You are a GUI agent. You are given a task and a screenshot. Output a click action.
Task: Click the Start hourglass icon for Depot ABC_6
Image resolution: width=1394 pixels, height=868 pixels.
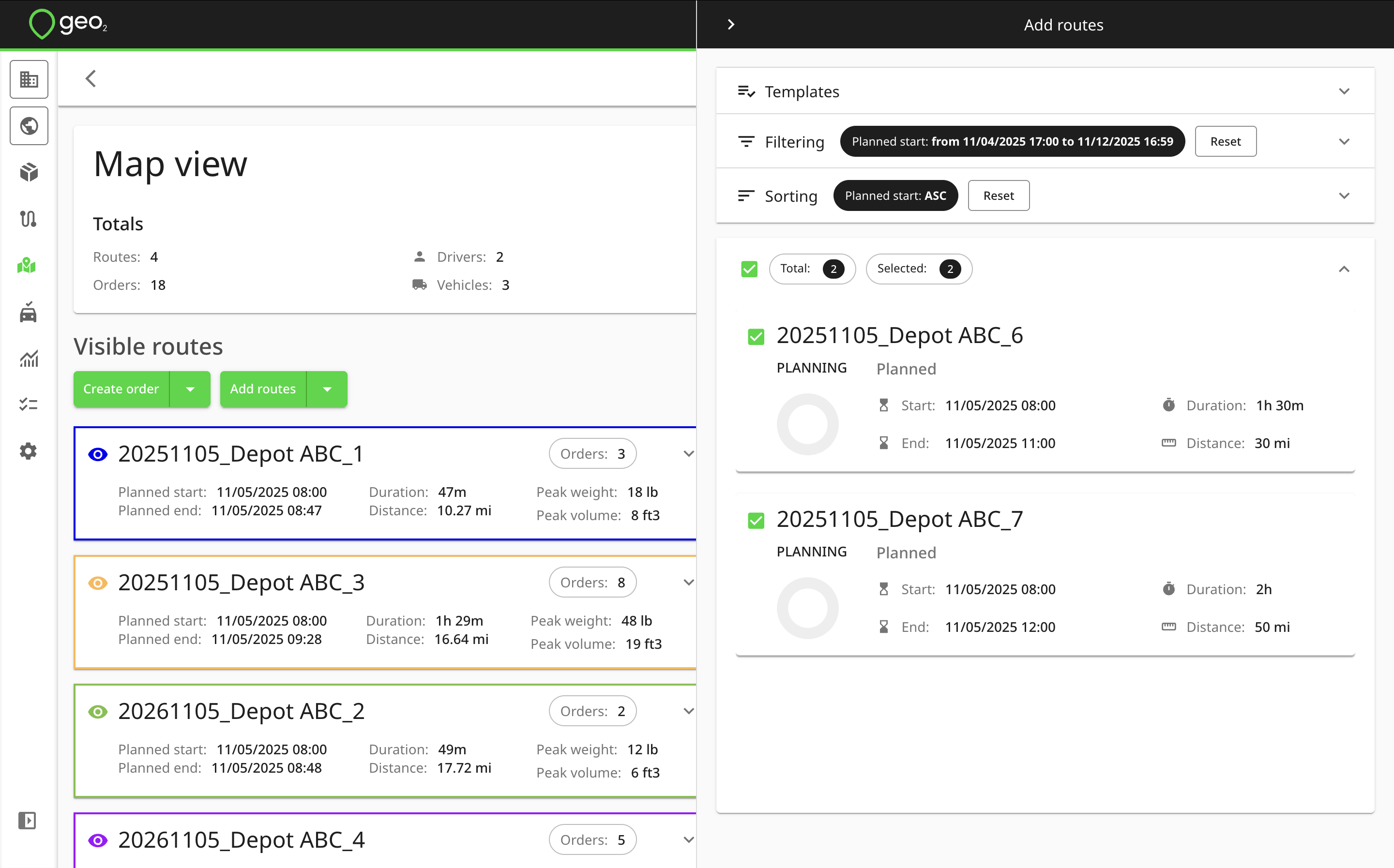tap(884, 405)
